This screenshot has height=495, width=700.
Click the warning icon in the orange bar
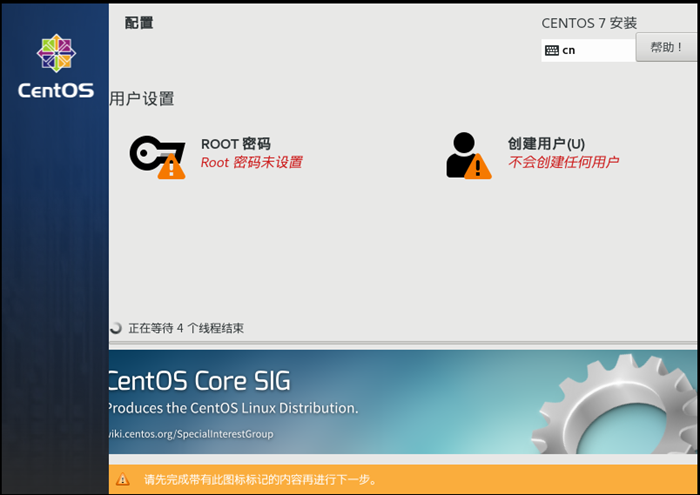click(x=123, y=480)
